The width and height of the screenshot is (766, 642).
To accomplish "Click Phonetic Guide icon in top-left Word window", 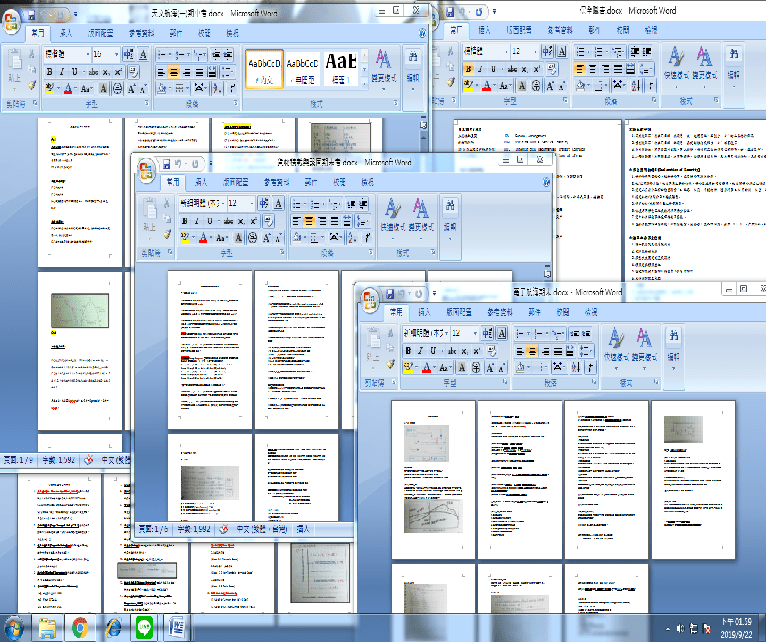I will tap(128, 54).
